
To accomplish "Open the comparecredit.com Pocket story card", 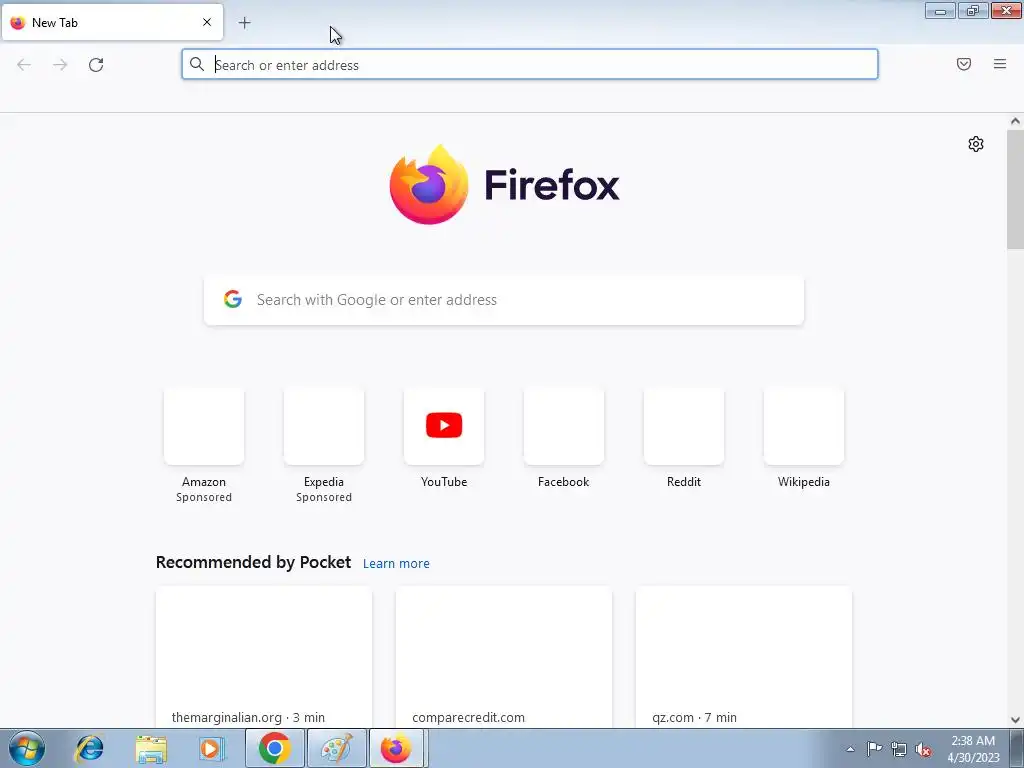I will [x=504, y=656].
